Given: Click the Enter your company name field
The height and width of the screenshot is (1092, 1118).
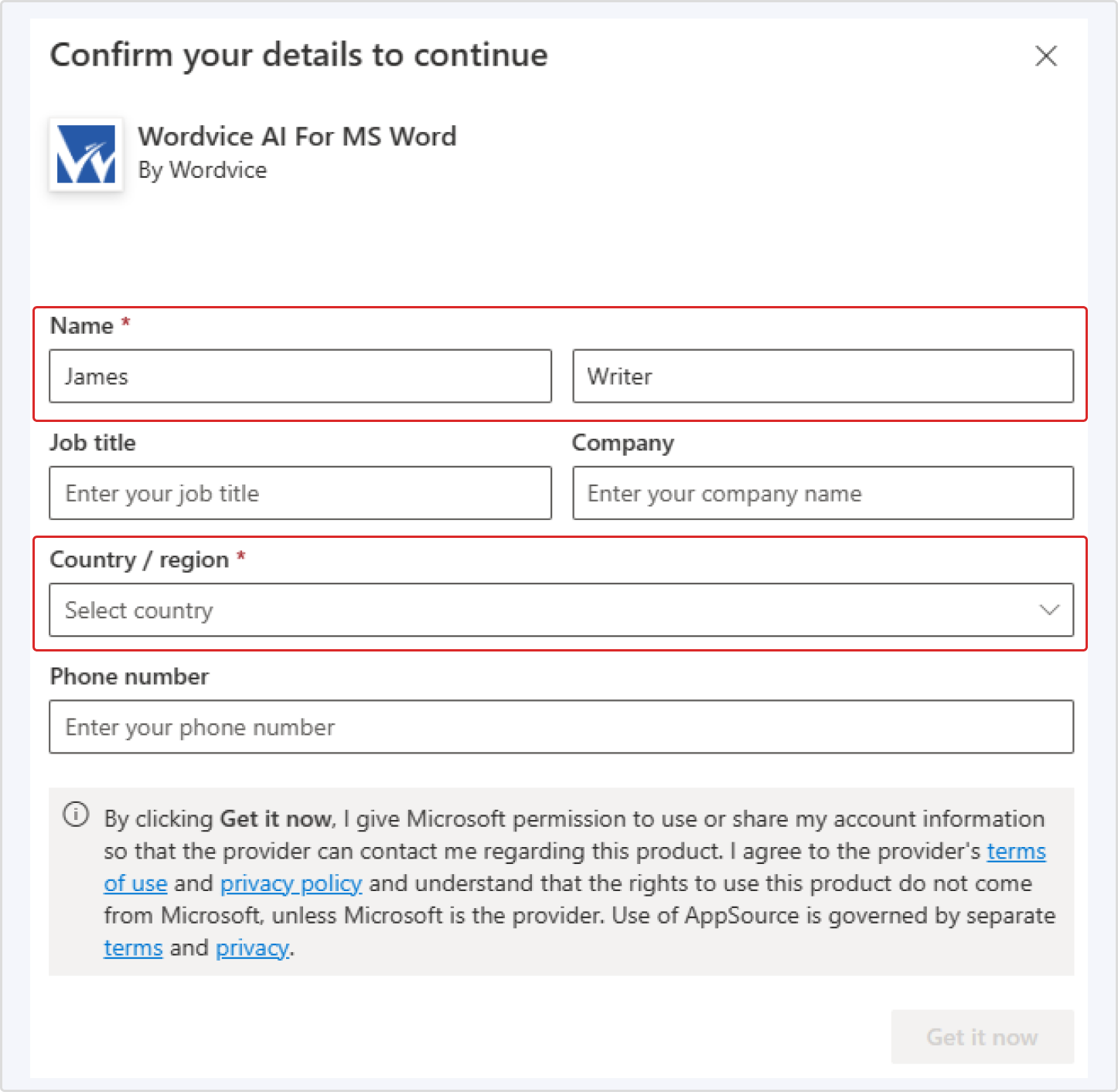Looking at the screenshot, I should click(823, 493).
